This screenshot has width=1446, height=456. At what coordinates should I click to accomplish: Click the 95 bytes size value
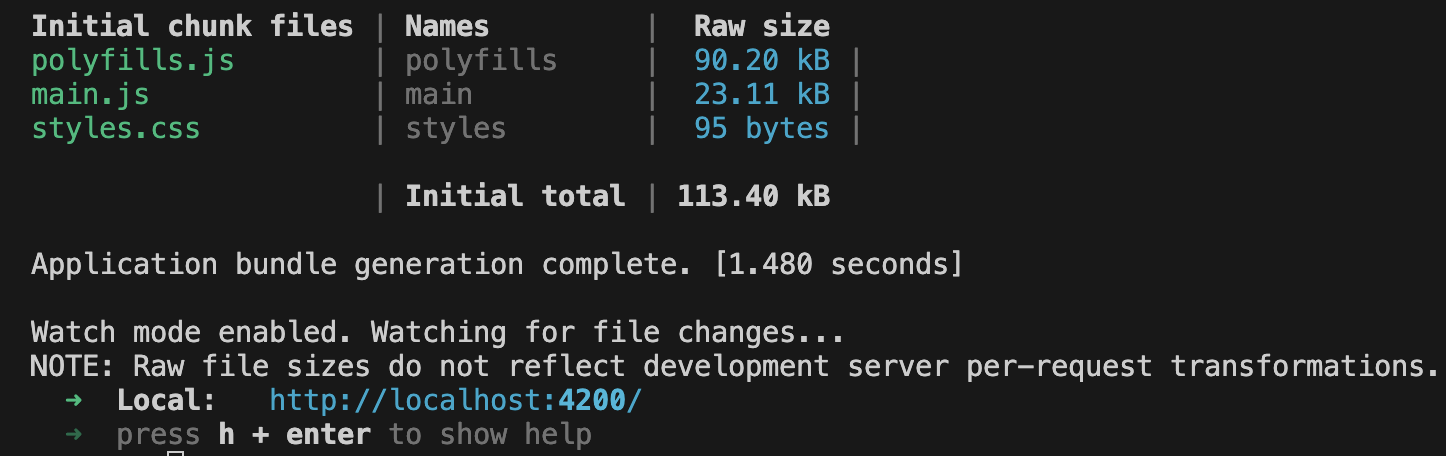(762, 129)
